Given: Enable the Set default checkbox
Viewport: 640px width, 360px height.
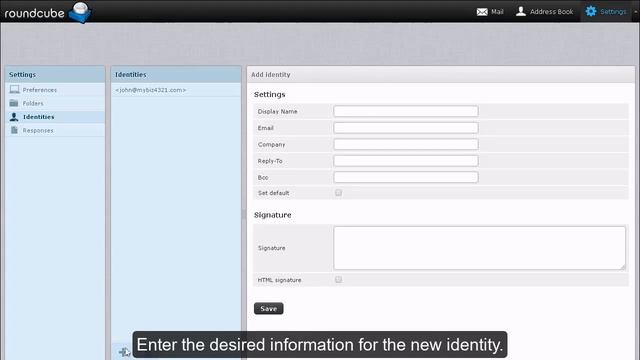Looking at the screenshot, I should (x=338, y=193).
